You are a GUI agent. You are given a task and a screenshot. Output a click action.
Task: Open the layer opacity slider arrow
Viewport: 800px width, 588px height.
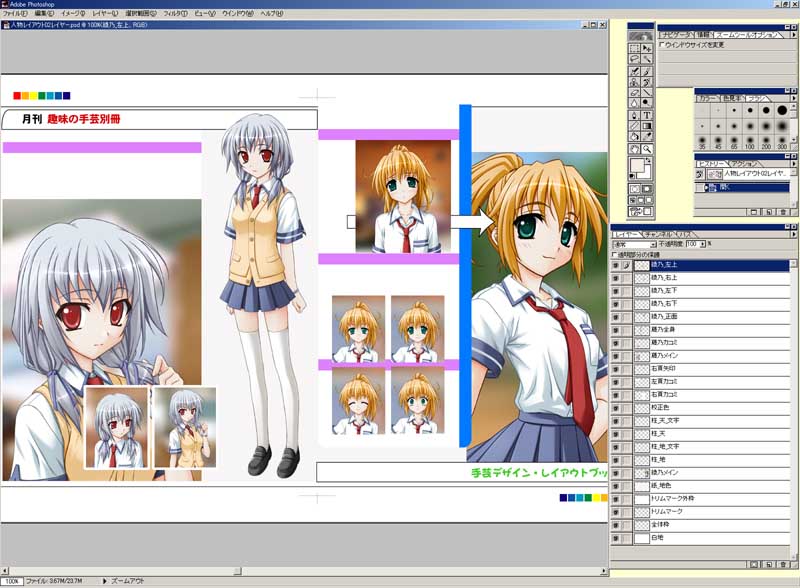(703, 244)
